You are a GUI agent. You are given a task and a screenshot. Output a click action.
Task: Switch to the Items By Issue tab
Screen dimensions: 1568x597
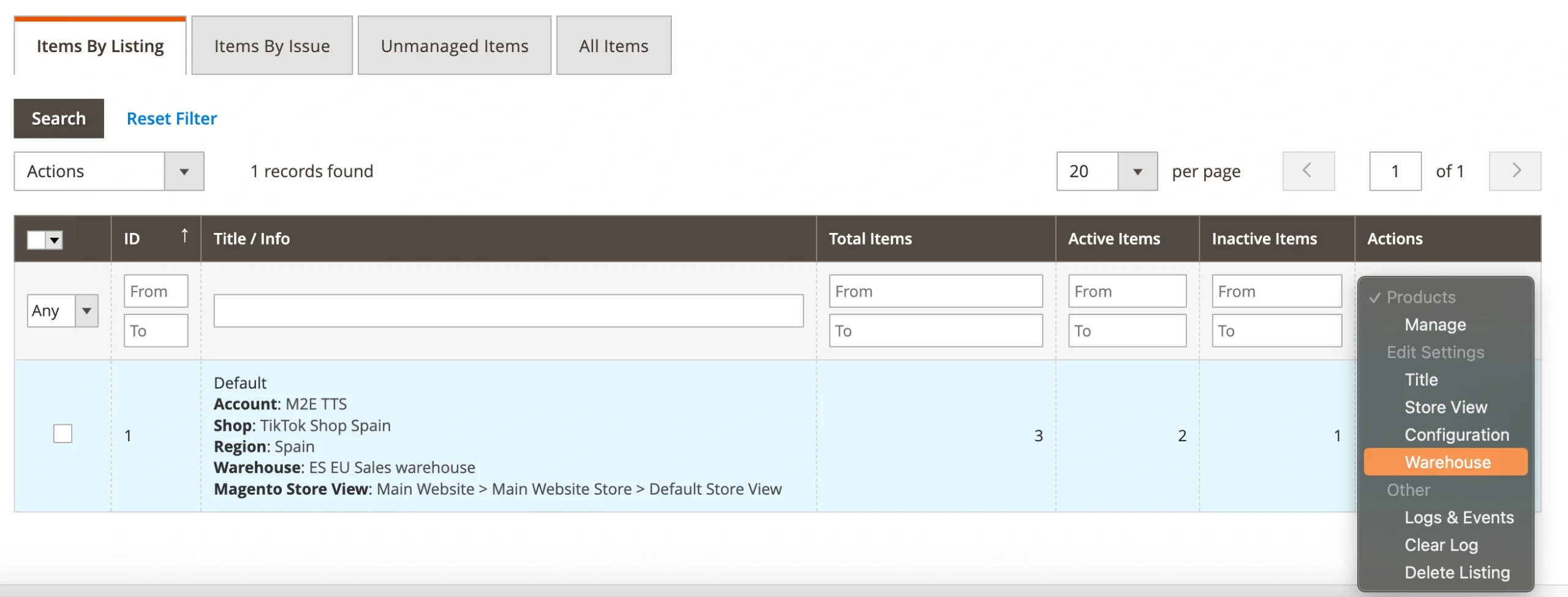tap(272, 46)
